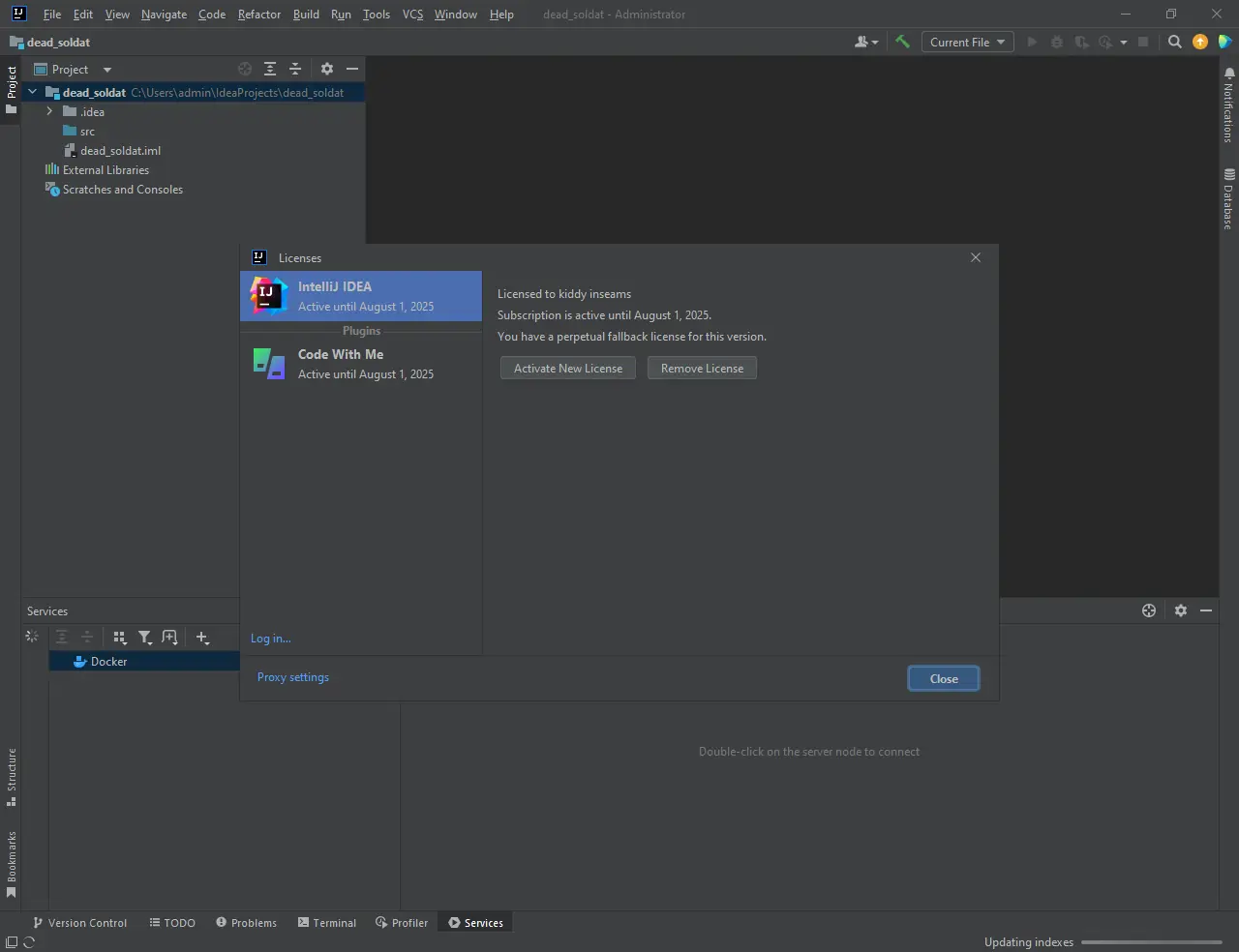1239x952 pixels.
Task: Open the VCS menu
Action: coord(412,15)
